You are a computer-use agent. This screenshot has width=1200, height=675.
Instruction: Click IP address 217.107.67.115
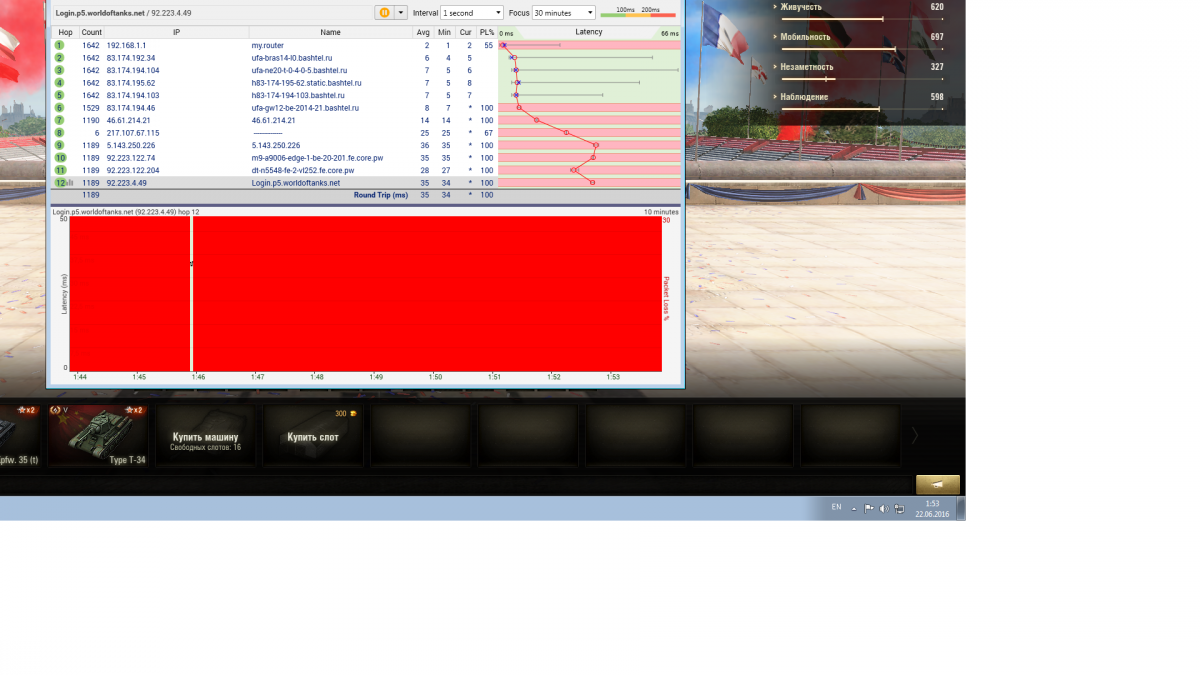[131, 133]
